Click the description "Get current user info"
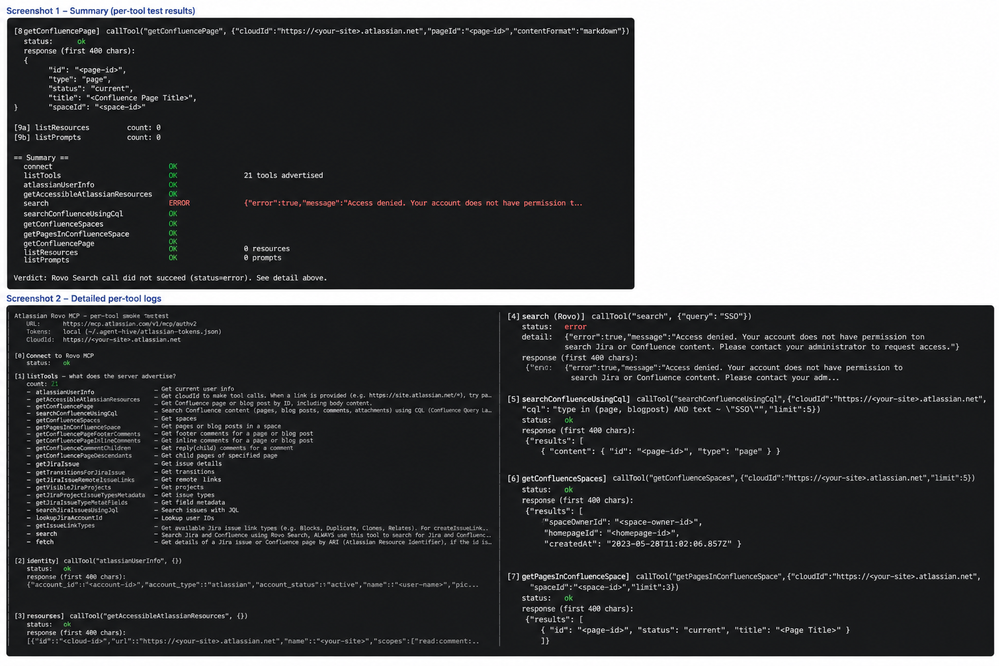 point(197,388)
